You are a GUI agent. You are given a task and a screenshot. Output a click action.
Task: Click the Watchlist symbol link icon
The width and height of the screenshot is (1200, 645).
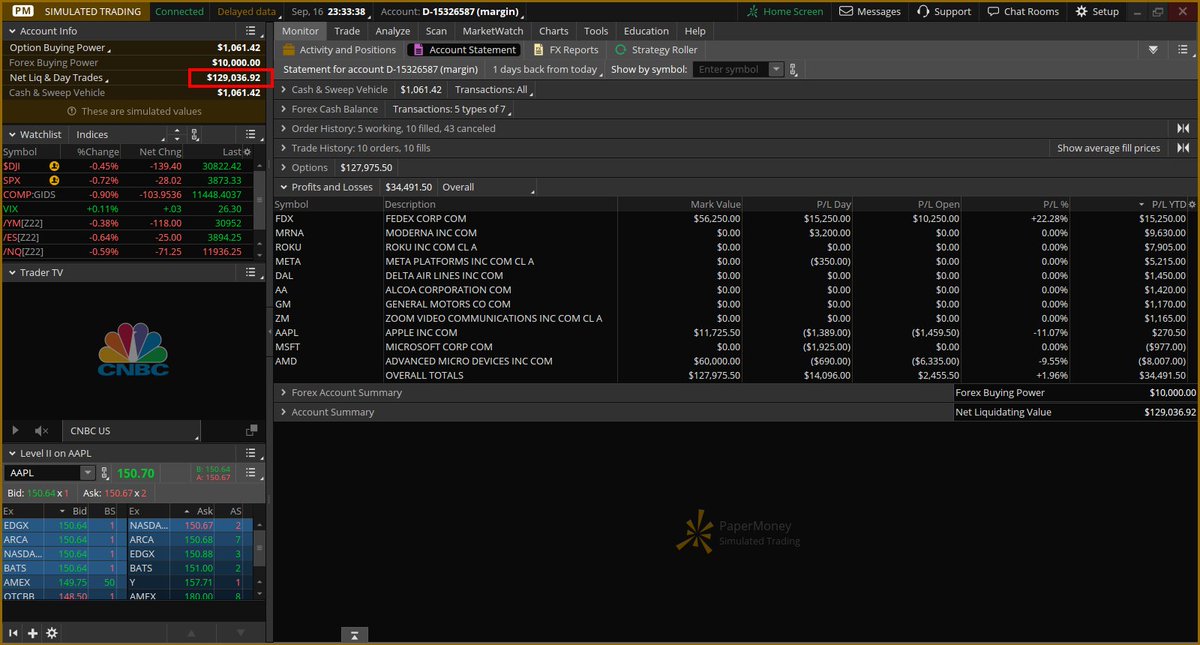[x=194, y=134]
